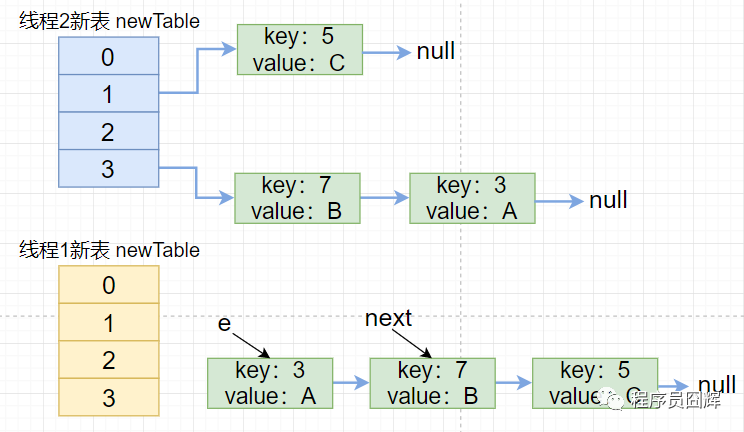The image size is (744, 432).
Task: Click the "next" pointer label
Action: (x=388, y=319)
